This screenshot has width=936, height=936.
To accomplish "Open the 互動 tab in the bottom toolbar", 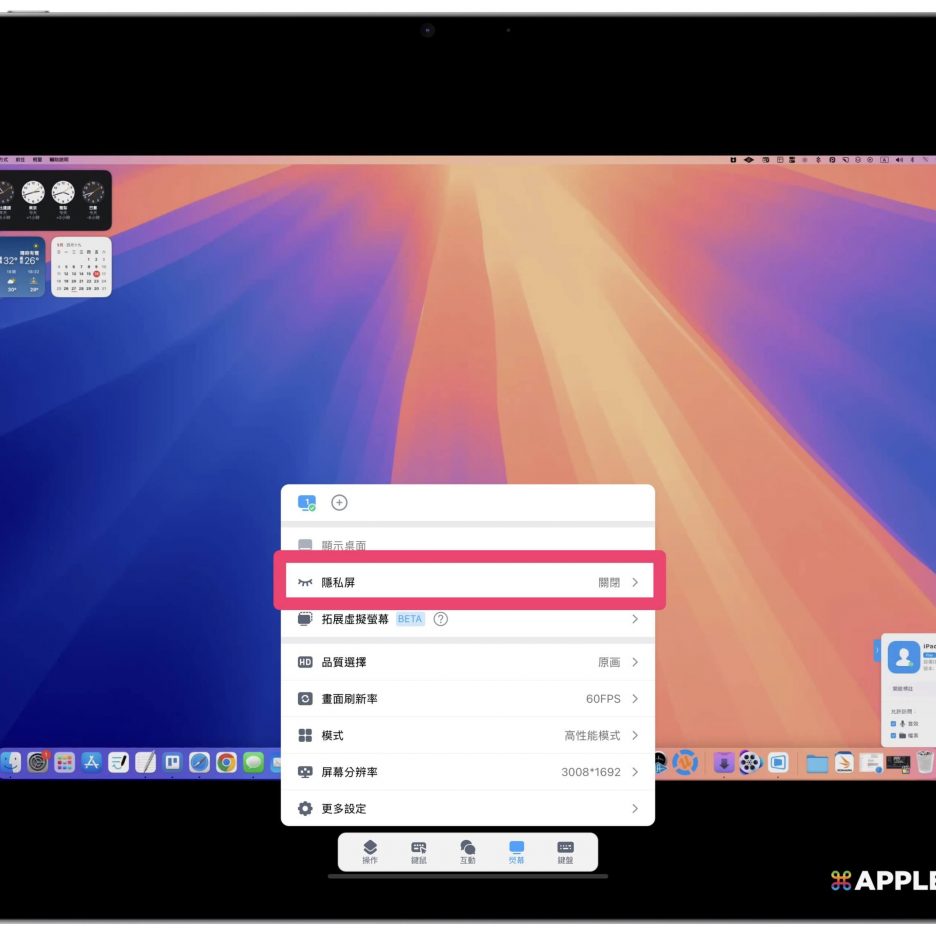I will pyautogui.click(x=467, y=851).
